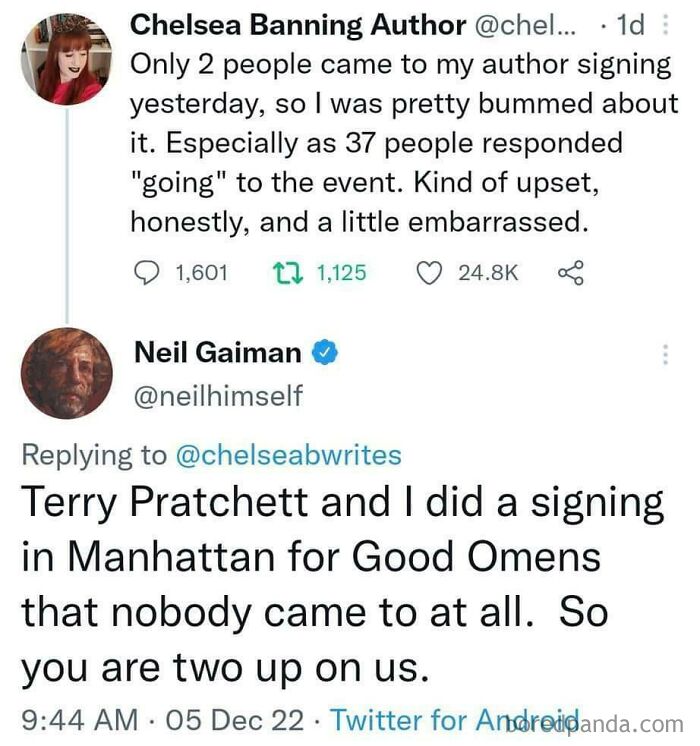Image resolution: width=700 pixels, height=746 pixels.
Task: Open the @neilhimself handle
Action: 218,396
